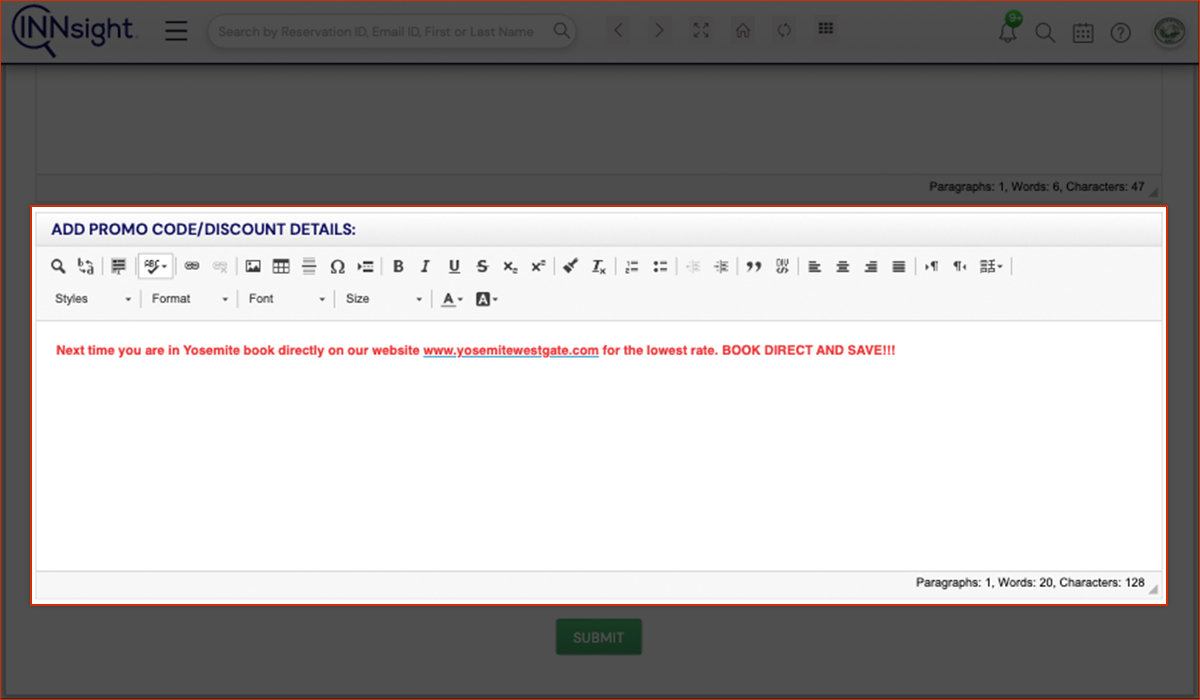
Task: Click the Home icon in header
Action: (743, 31)
